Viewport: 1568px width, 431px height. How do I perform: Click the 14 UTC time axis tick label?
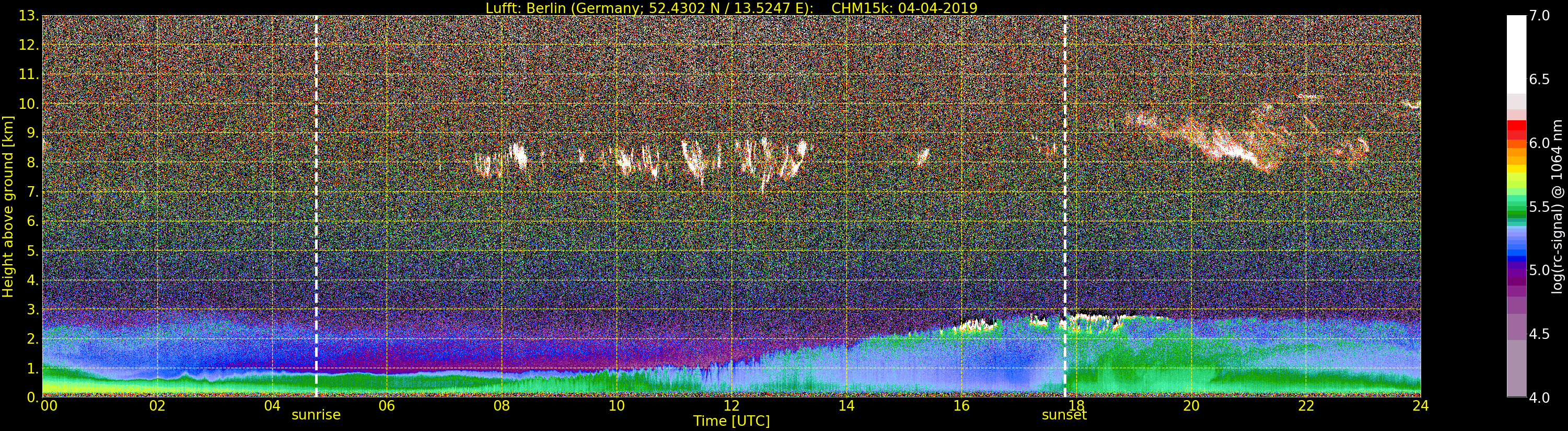tap(846, 405)
